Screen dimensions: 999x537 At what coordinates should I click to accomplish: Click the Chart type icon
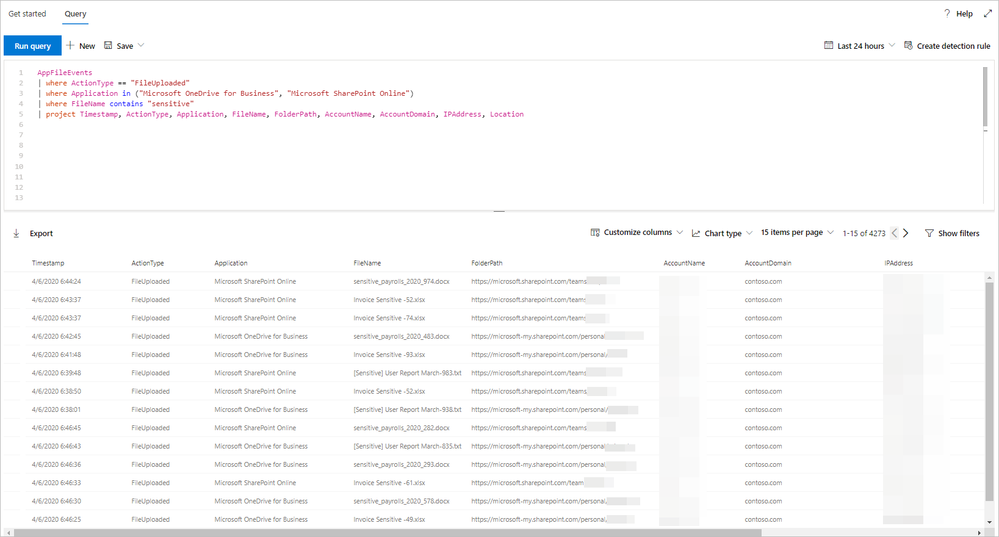(696, 233)
